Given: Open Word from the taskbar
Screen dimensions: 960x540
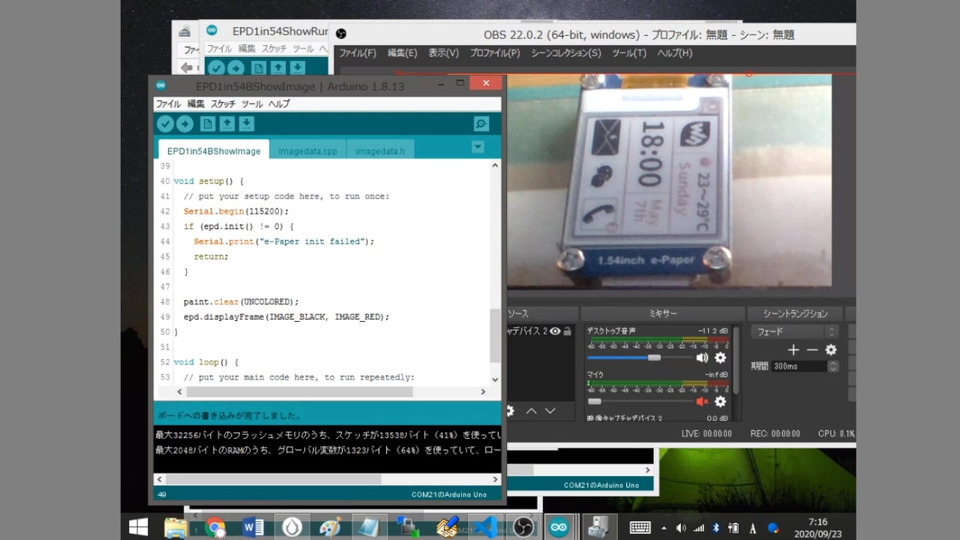Looking at the screenshot, I should tap(253, 527).
